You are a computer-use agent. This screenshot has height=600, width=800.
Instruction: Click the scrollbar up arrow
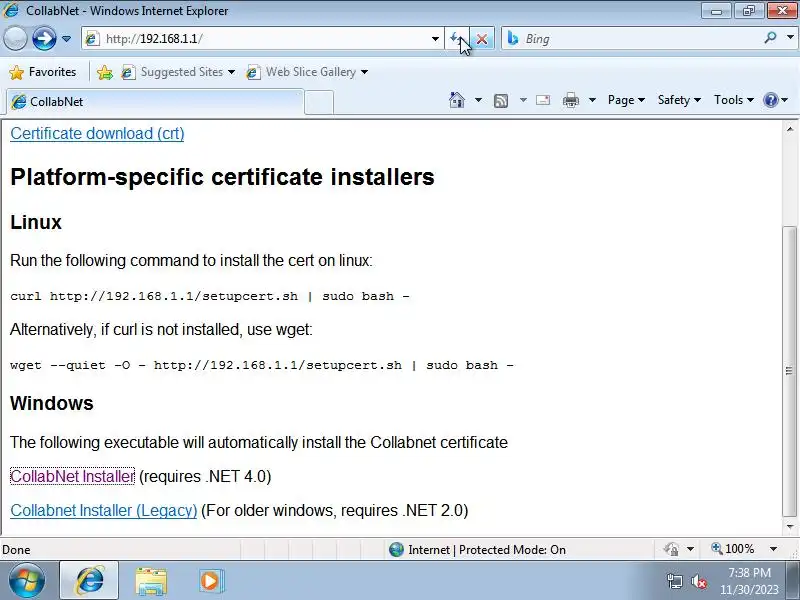tap(790, 130)
